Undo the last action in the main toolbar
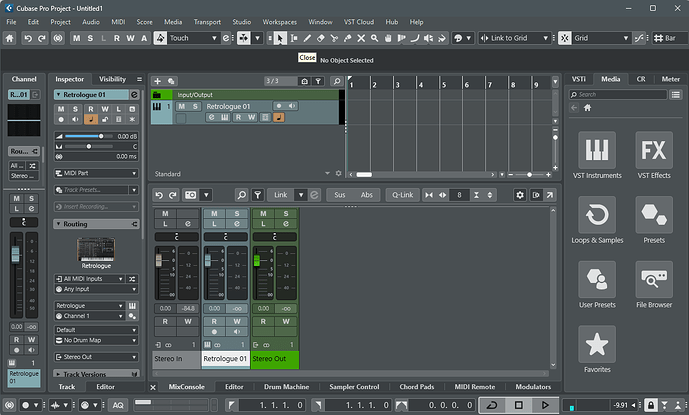 [x=28, y=38]
